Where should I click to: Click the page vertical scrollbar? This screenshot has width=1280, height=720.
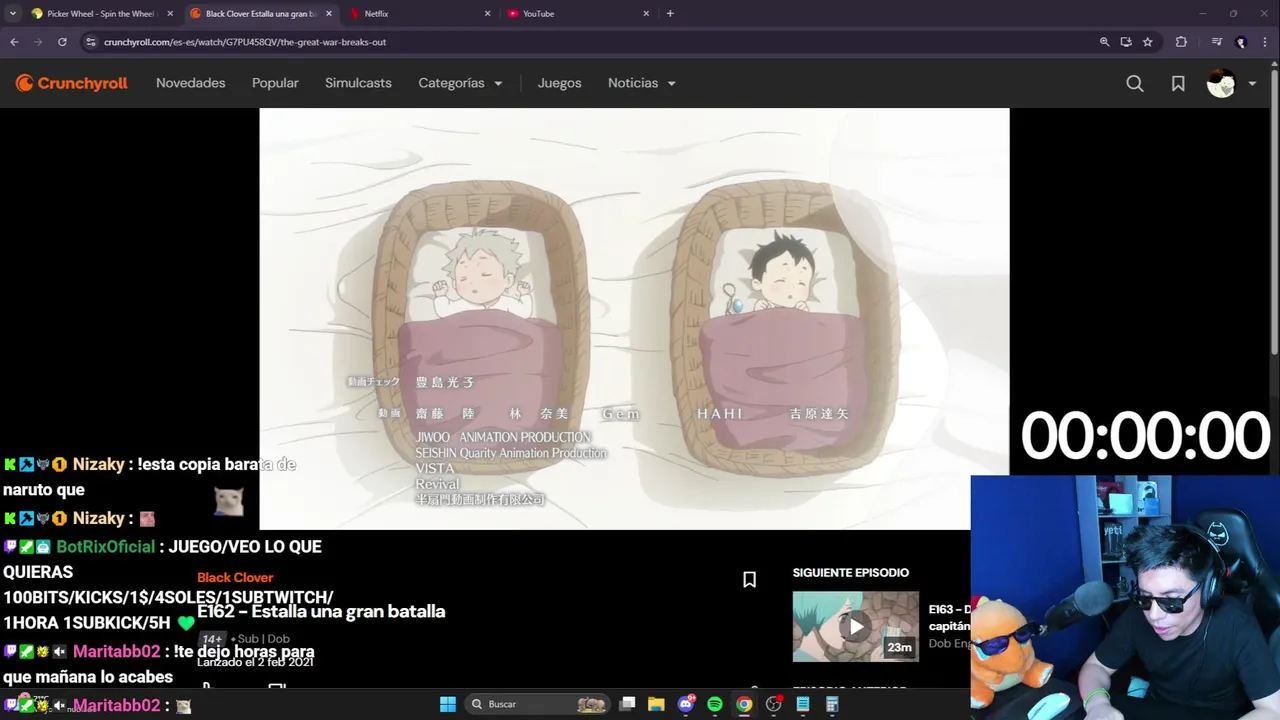point(1274,210)
